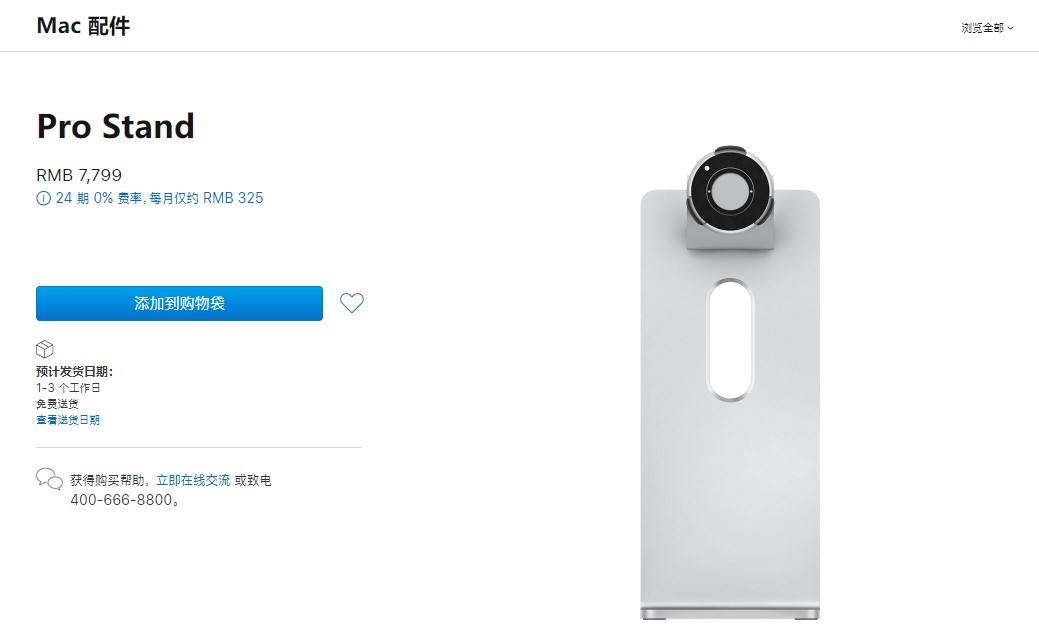Click the info icon beside installment offer
1039x637 pixels.
43,198
